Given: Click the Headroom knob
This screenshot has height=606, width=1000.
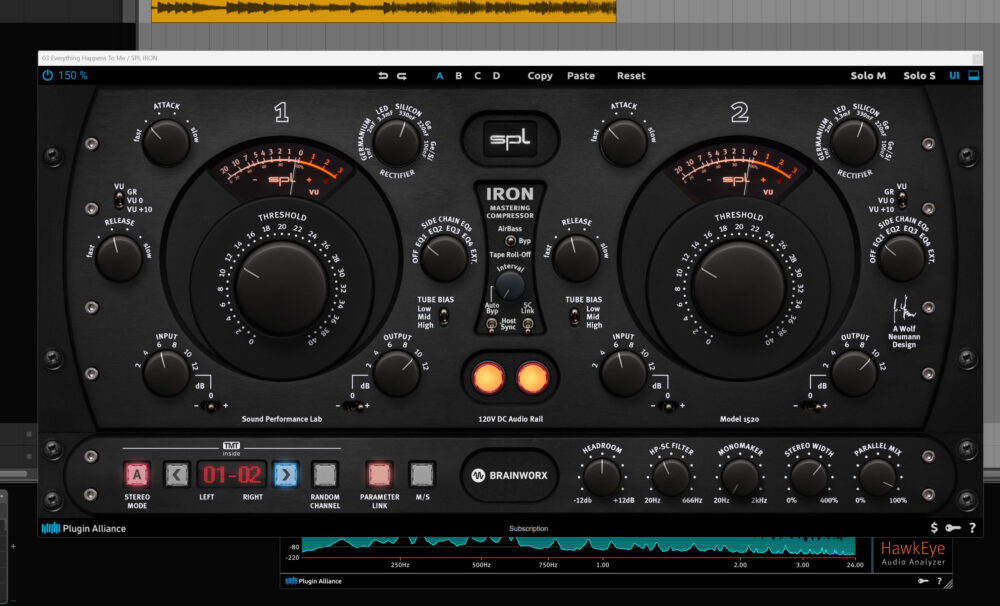Looking at the screenshot, I should [x=602, y=477].
